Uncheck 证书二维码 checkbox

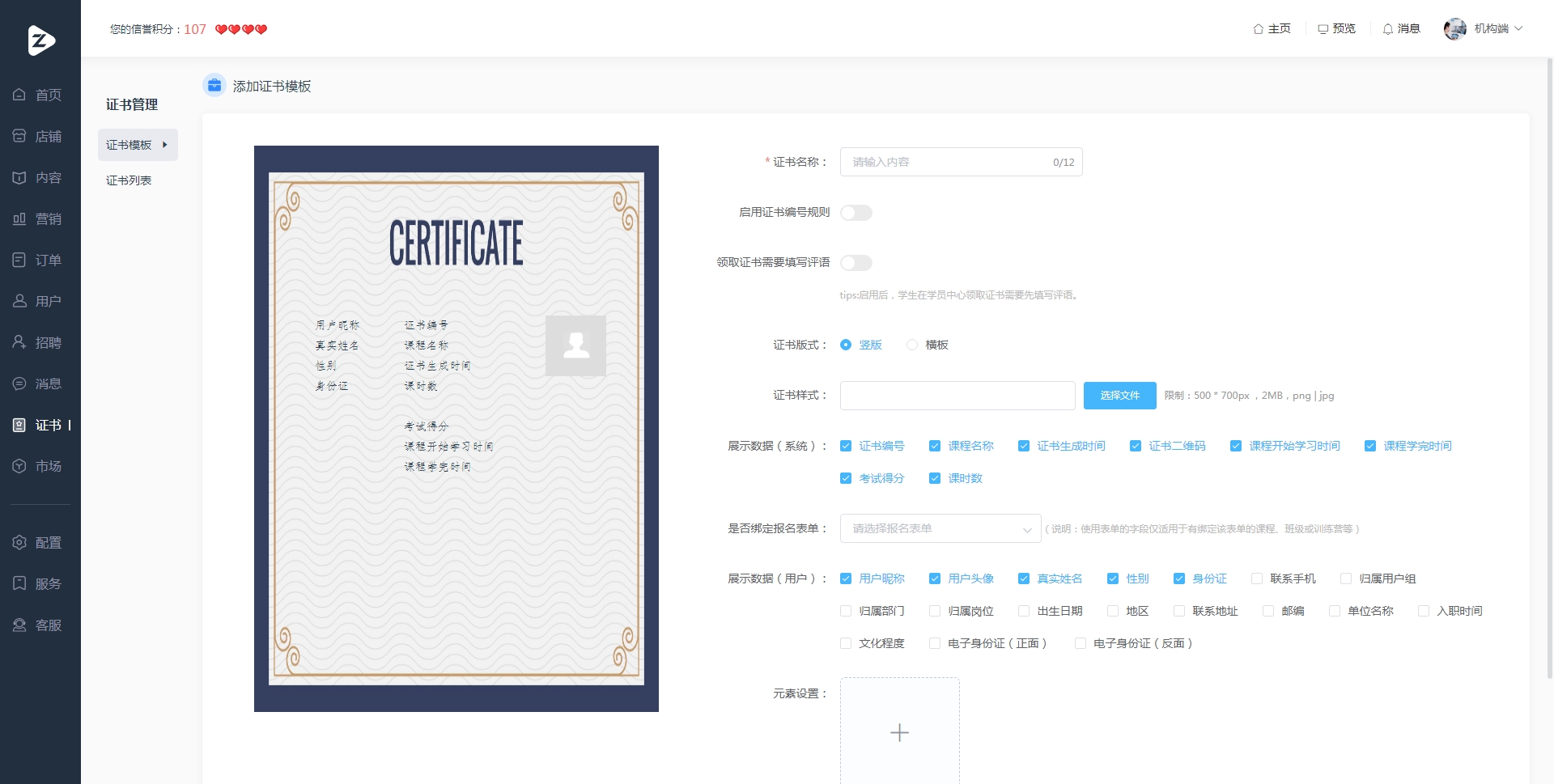[x=1136, y=446]
